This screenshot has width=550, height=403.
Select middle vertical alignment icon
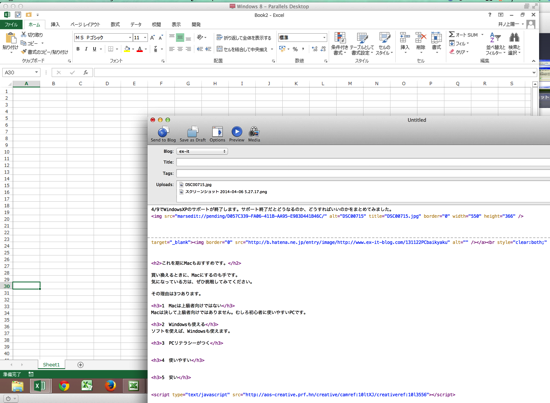coord(180,38)
